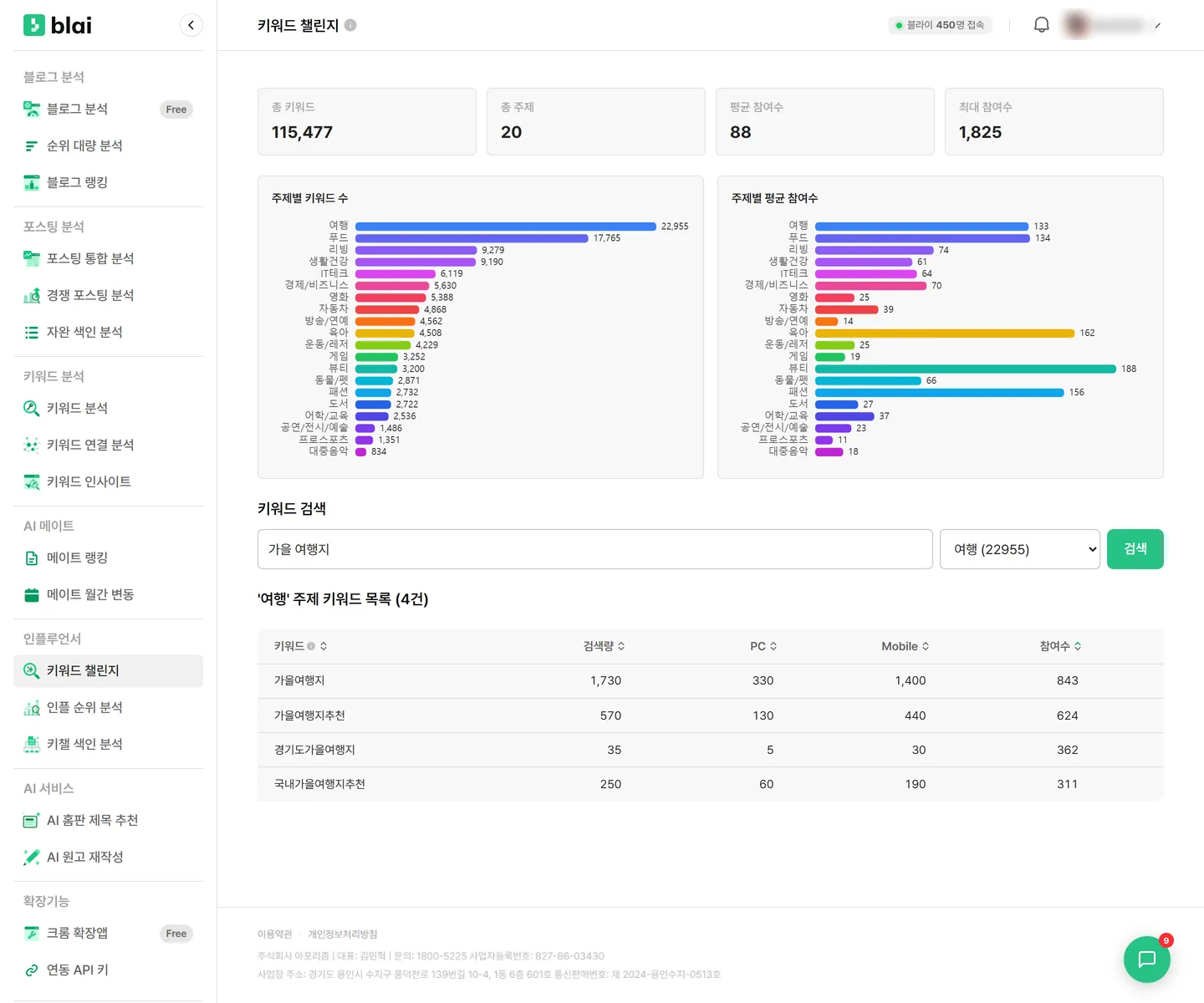Select the 국내가을여행지추천 keyword cell
This screenshot has width=1204, height=1003.
pos(319,784)
